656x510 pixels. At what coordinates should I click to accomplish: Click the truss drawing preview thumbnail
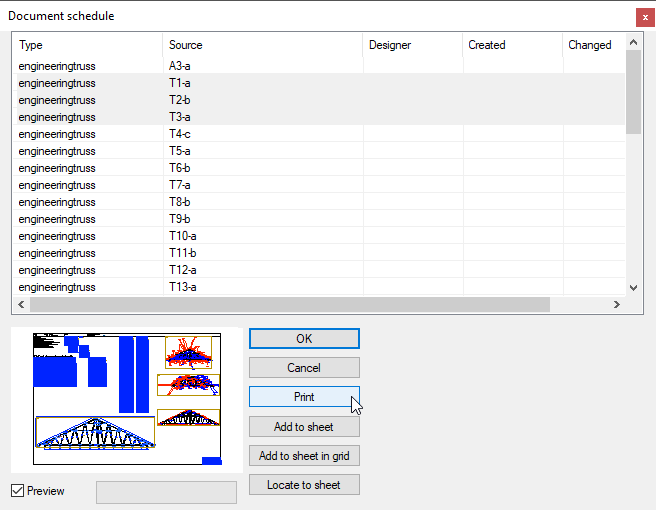tap(127, 399)
